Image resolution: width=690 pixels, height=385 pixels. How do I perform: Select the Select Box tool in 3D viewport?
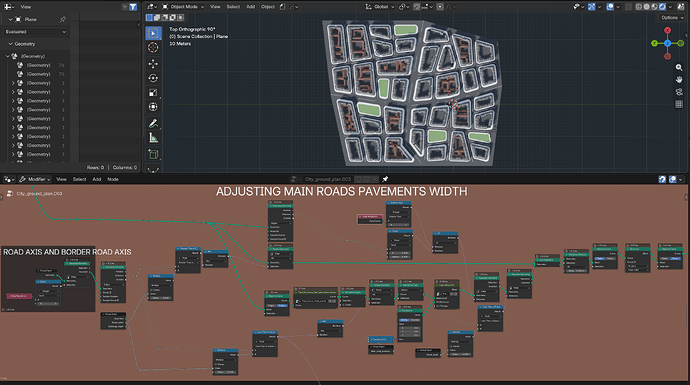(x=153, y=33)
